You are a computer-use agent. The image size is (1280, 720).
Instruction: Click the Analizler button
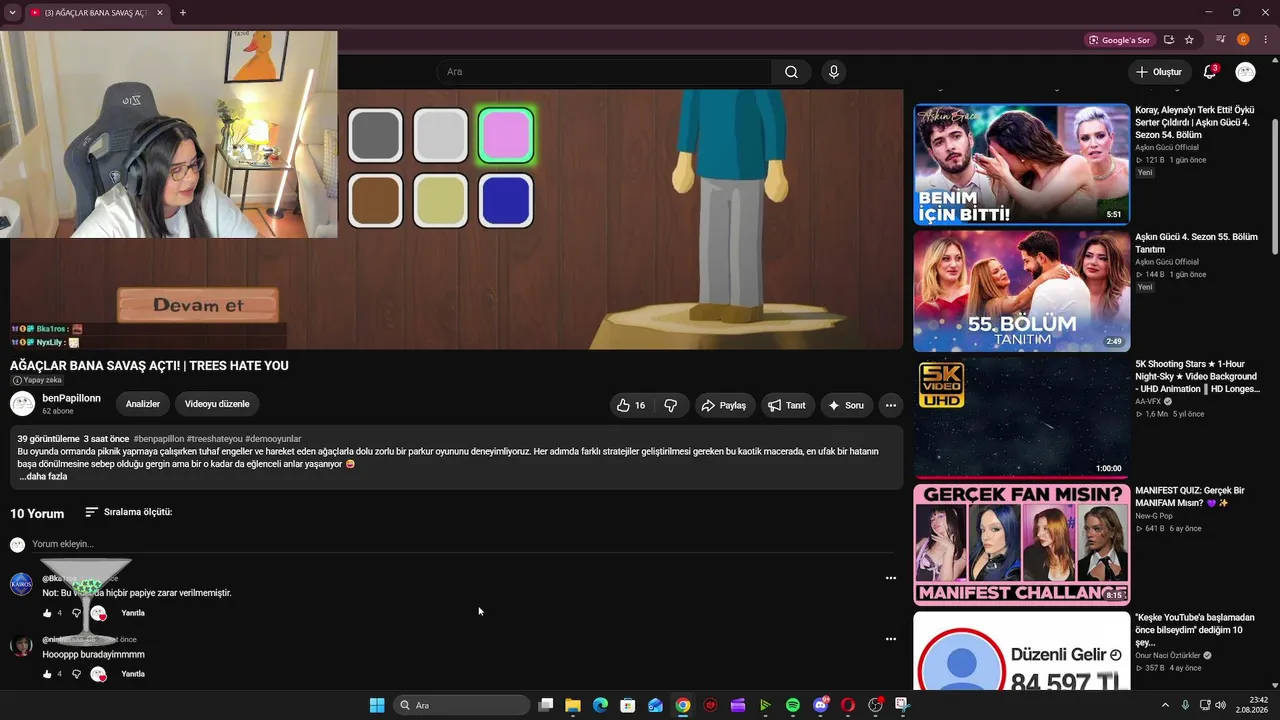(143, 404)
